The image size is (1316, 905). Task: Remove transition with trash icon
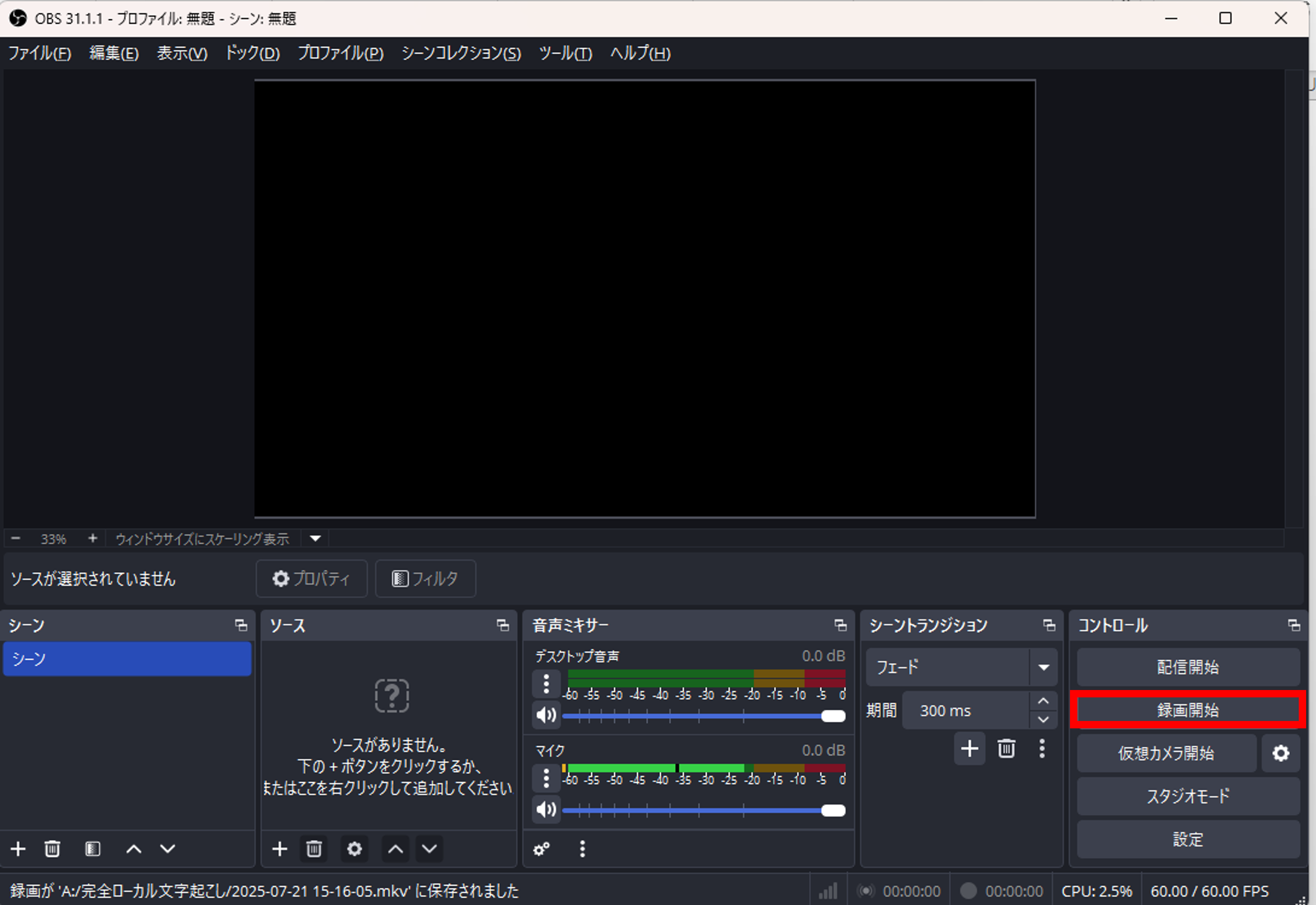tap(1006, 748)
